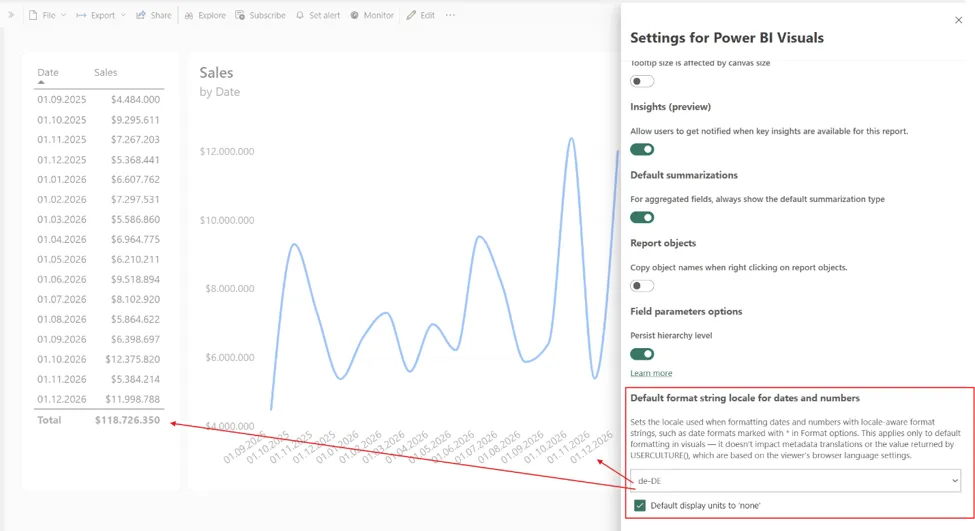Toggle the Default summarizations switch
Screen dimensions: 975x531
642,218
